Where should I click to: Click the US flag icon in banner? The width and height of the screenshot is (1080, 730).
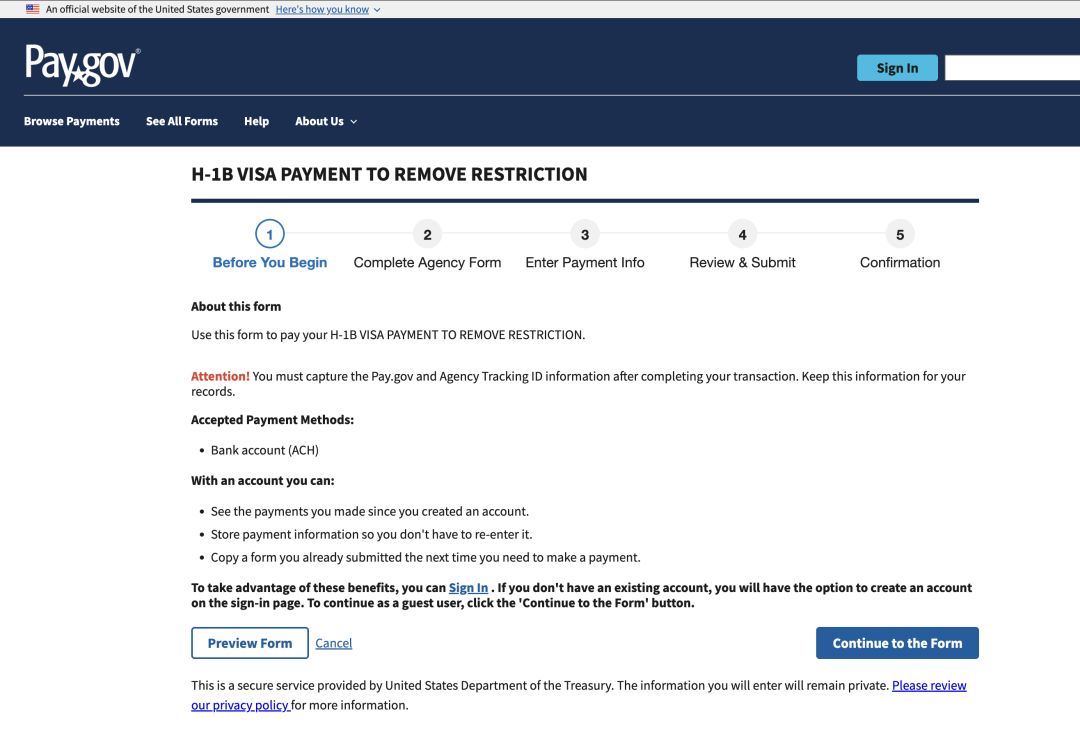coord(33,9)
